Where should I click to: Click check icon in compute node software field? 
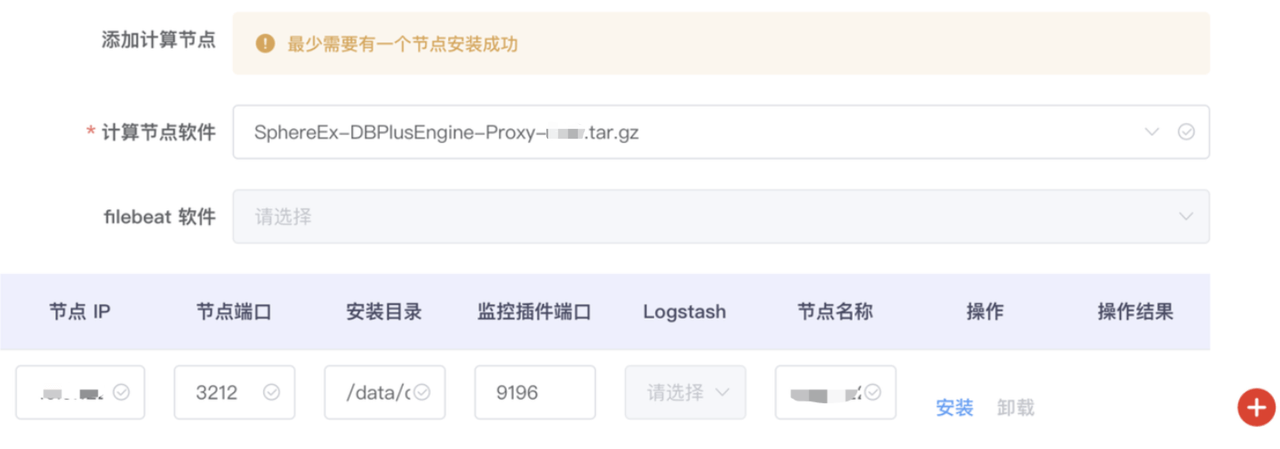tap(1186, 132)
